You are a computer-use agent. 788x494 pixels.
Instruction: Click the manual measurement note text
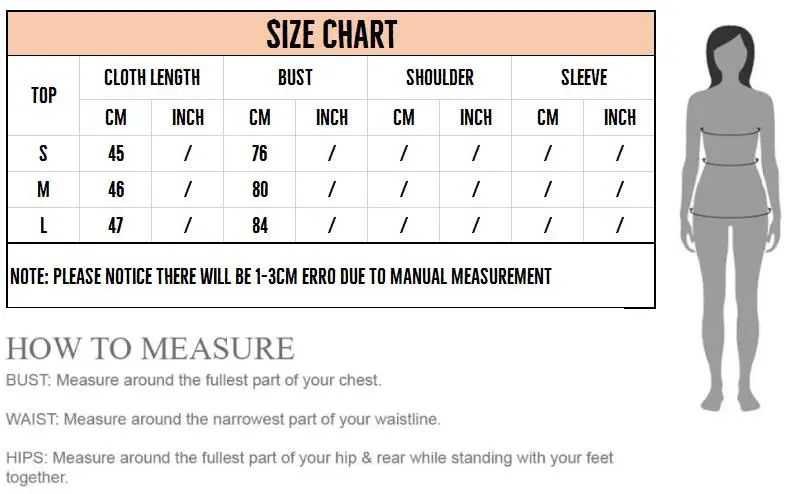(x=281, y=276)
